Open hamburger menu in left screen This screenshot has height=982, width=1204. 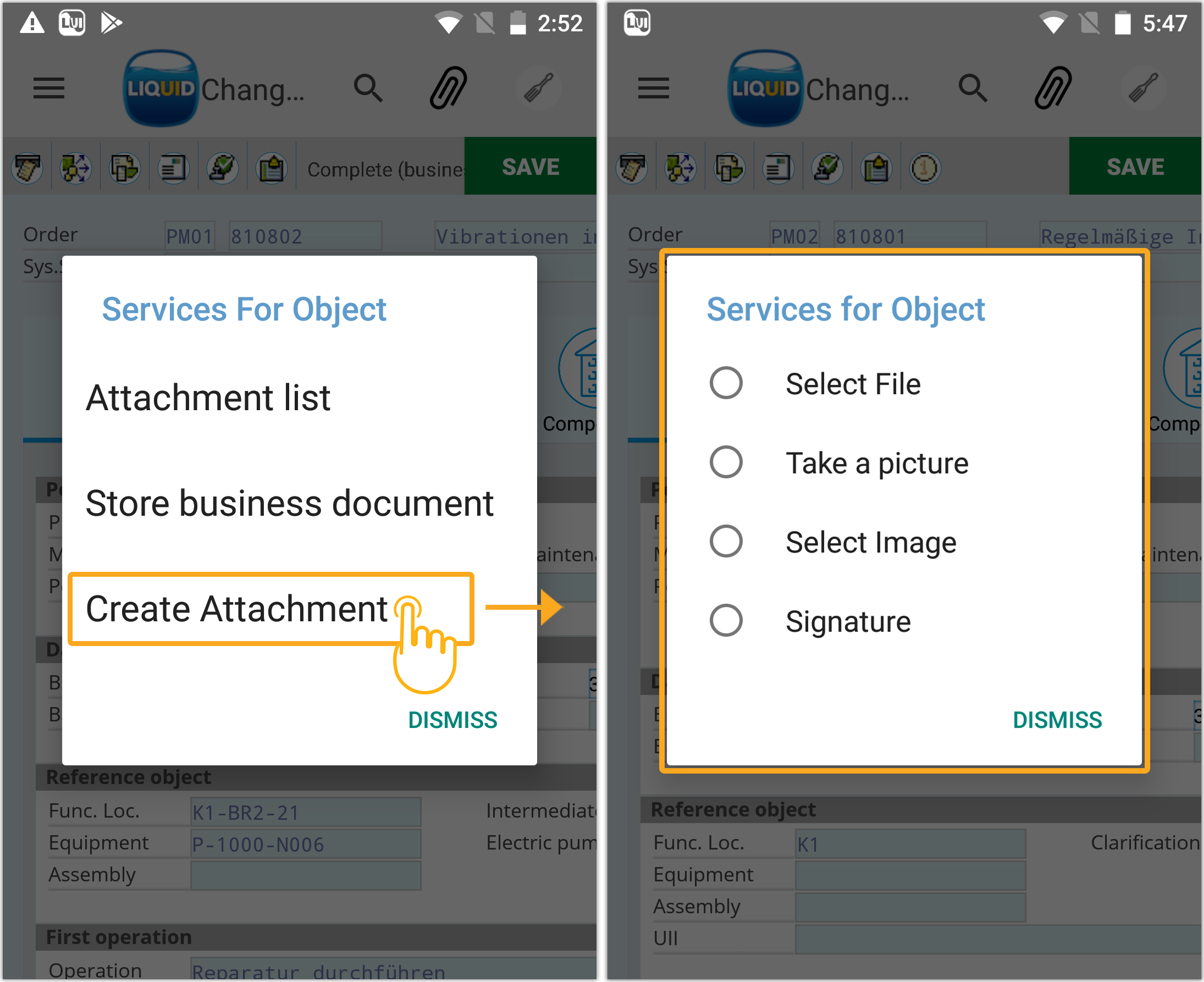(x=48, y=87)
